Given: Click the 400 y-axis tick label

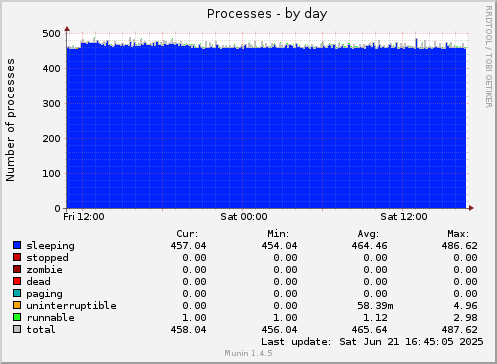Looking at the screenshot, I should pyautogui.click(x=51, y=69).
